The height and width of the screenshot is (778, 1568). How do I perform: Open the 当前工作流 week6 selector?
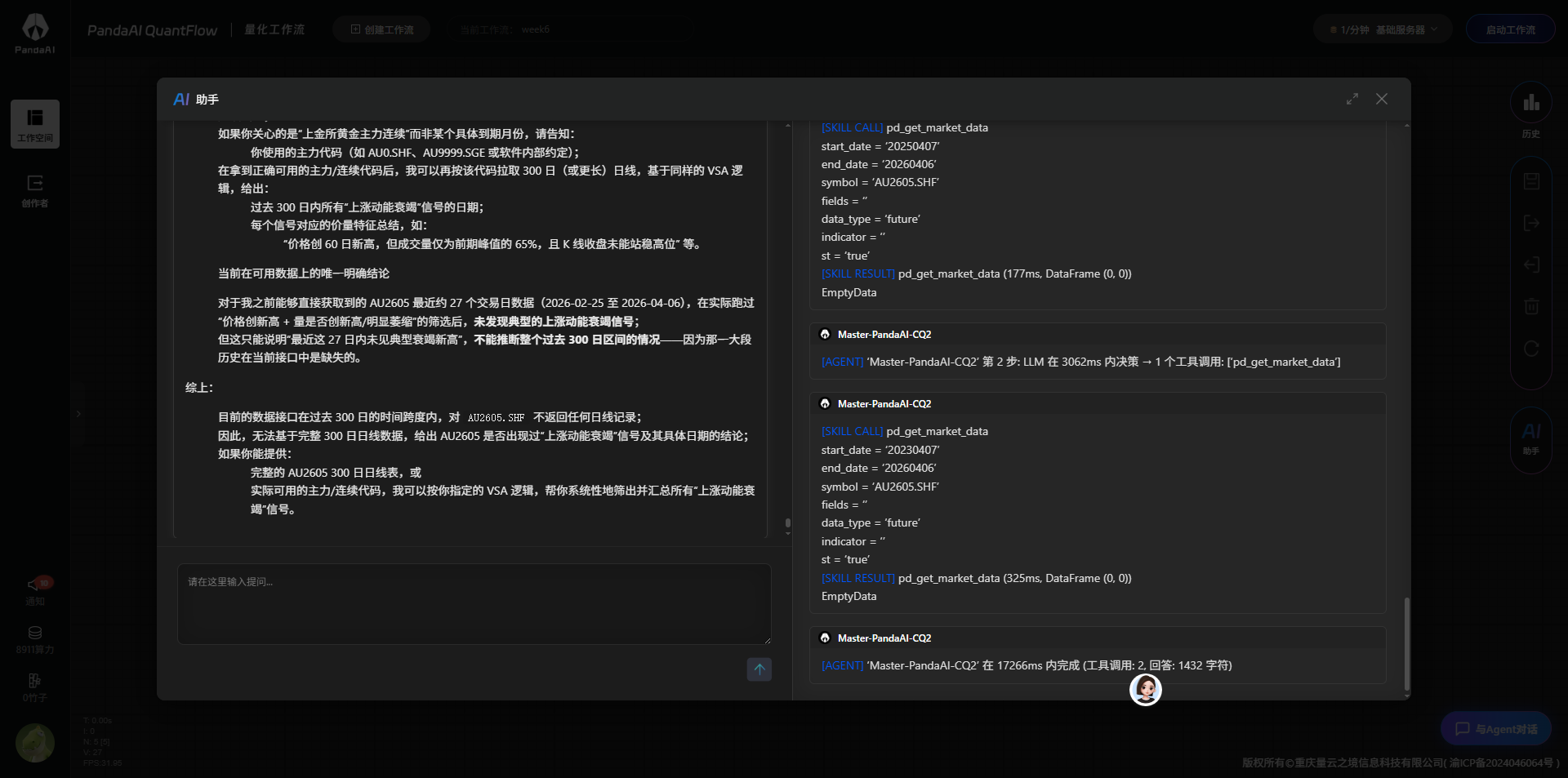(506, 29)
